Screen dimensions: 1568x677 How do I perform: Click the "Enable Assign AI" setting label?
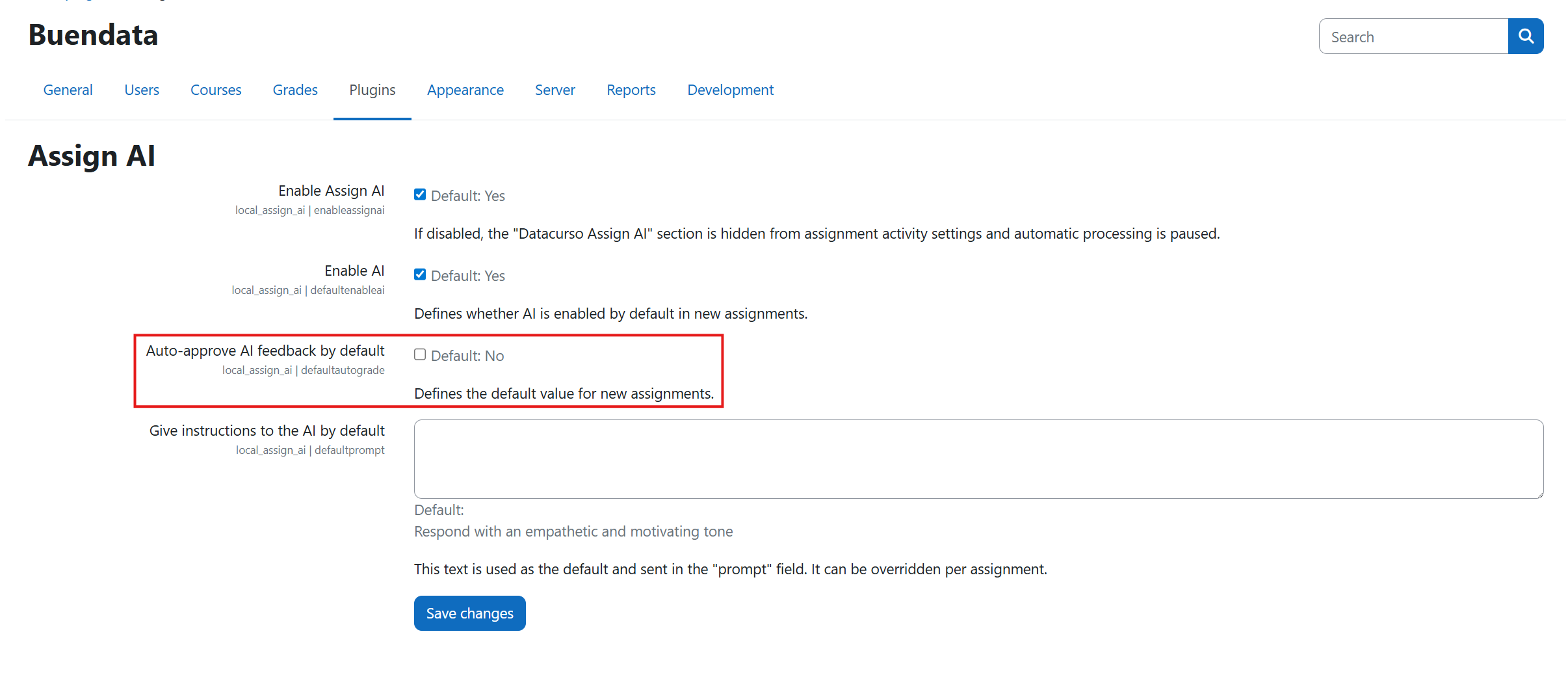click(331, 191)
